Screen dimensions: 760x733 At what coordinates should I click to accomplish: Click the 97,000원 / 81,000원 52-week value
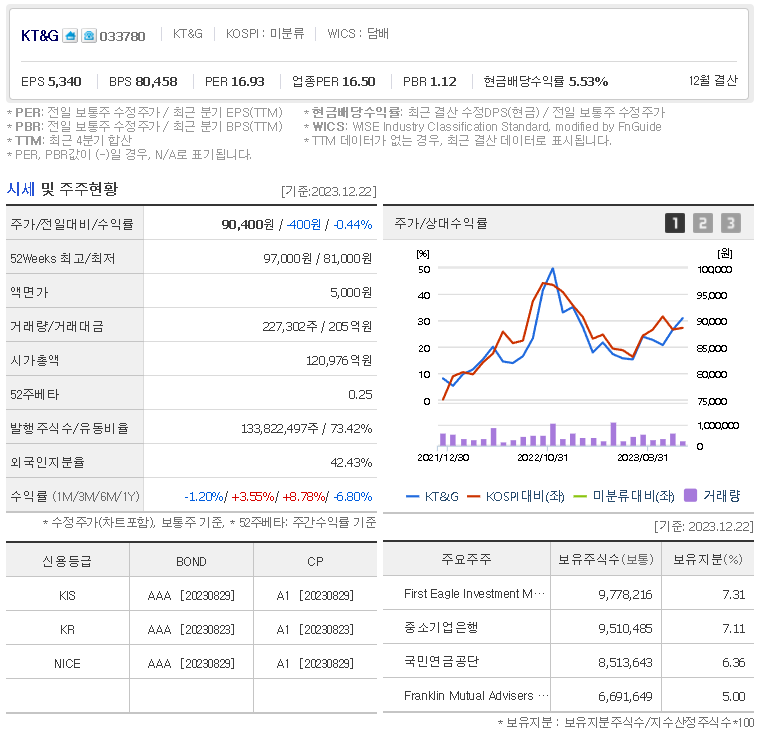pos(317,258)
